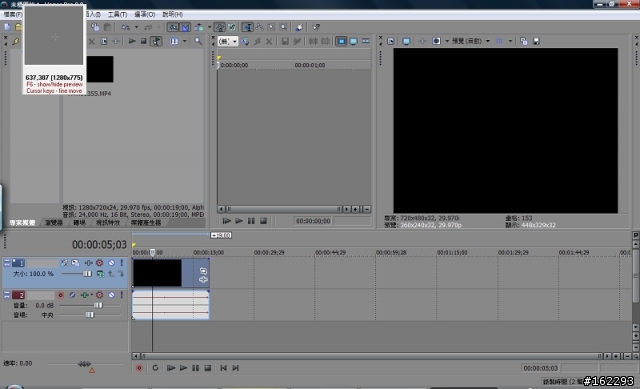Select the Selection Edit tool
The height and width of the screenshot is (389, 640).
[x=271, y=27]
